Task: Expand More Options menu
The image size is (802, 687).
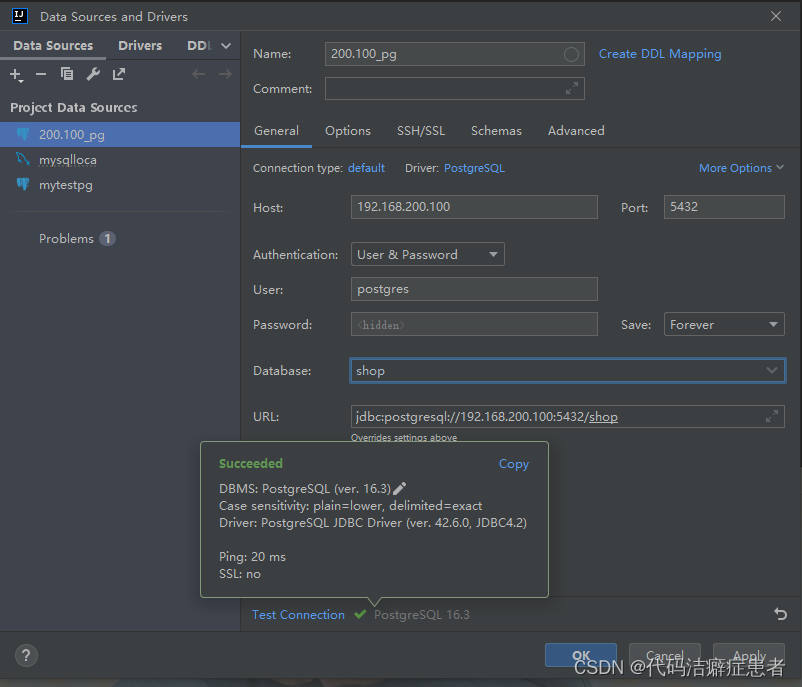Action: click(x=741, y=168)
